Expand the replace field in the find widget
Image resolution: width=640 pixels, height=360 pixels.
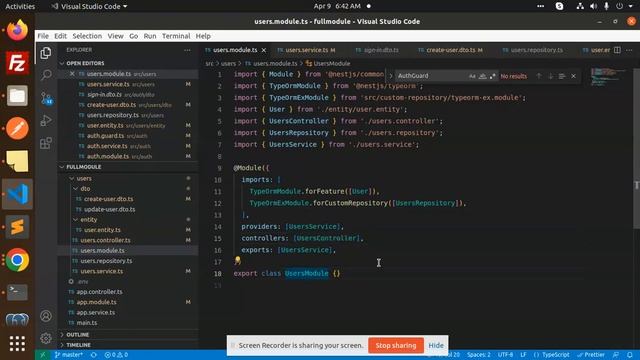(391, 76)
